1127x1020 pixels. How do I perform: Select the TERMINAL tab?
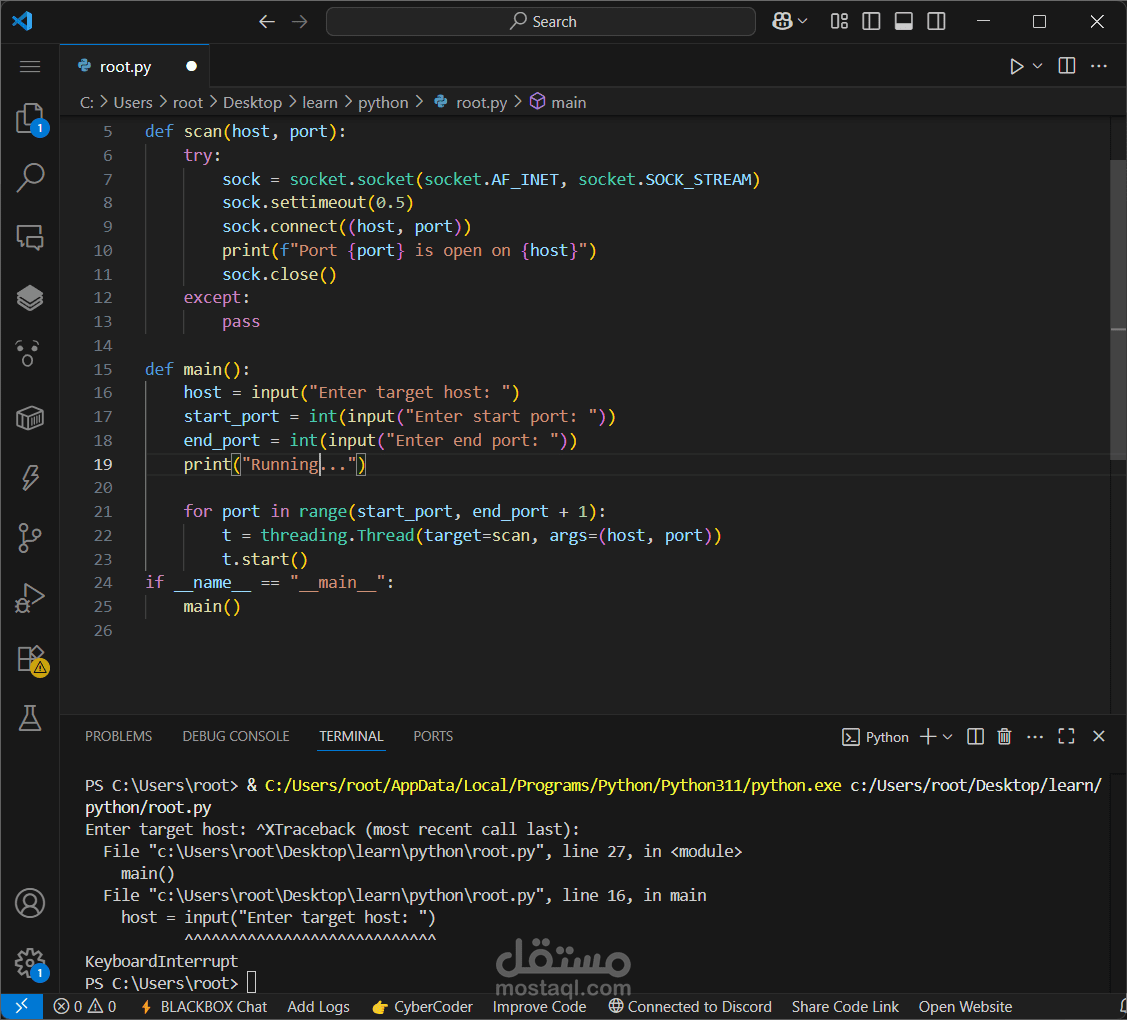click(351, 737)
